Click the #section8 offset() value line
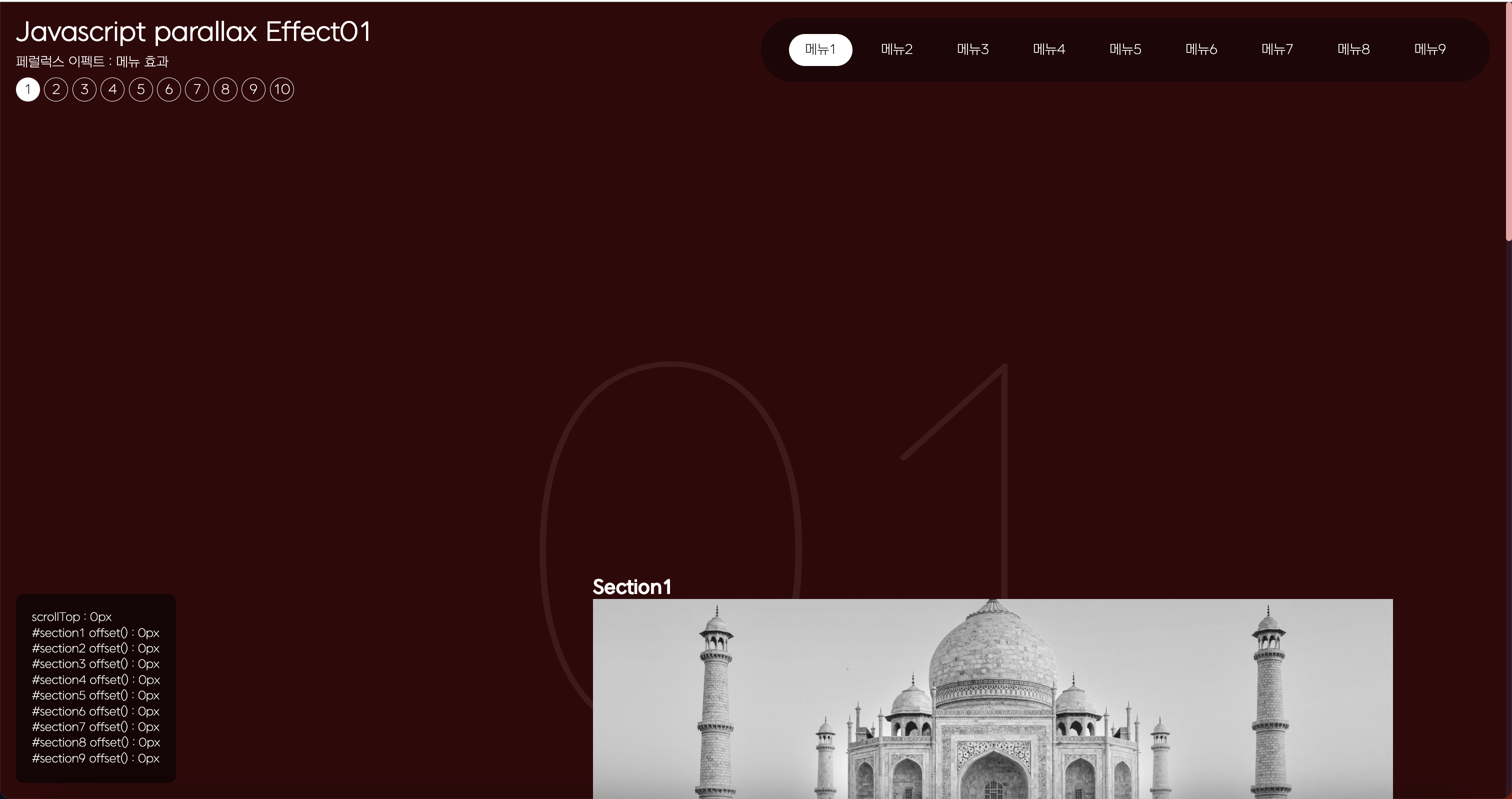This screenshot has height=799, width=1512. (95, 742)
